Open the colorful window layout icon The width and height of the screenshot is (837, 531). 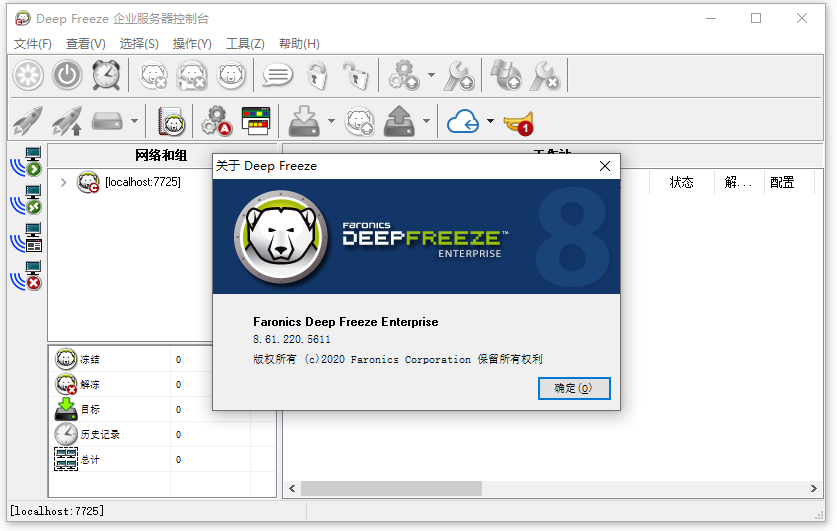click(256, 121)
